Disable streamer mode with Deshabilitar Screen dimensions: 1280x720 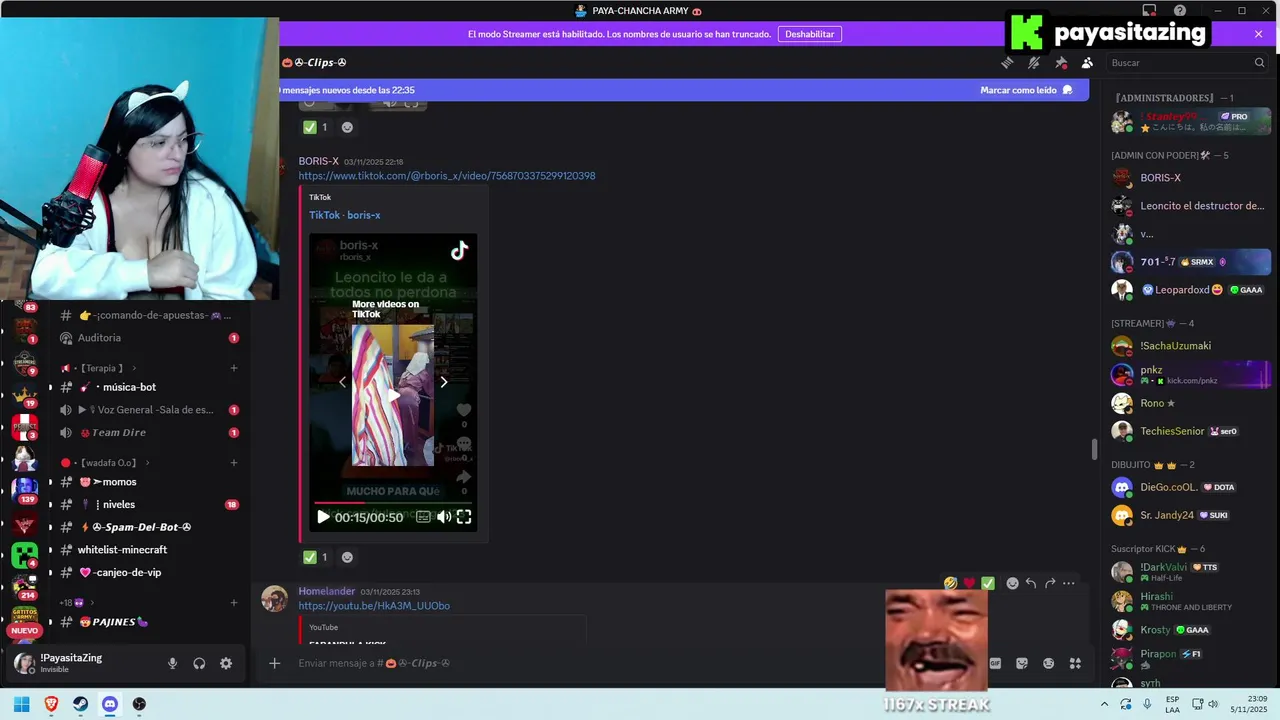click(809, 34)
